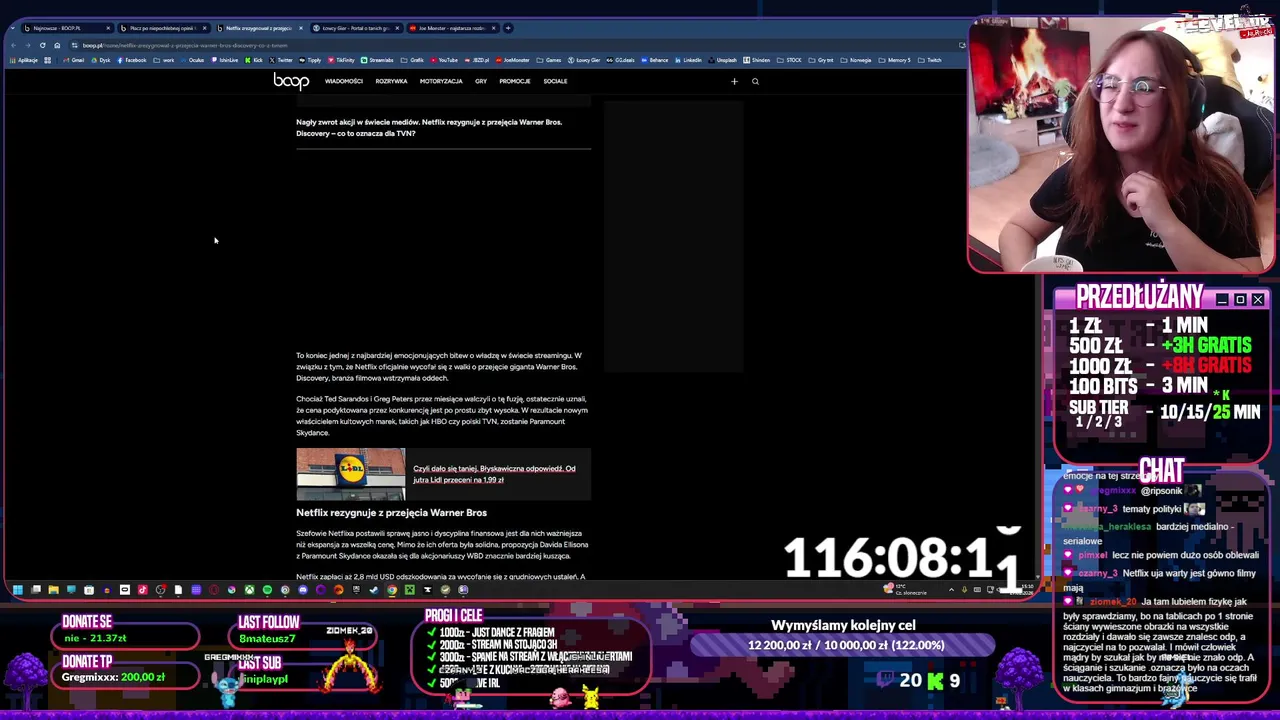
Task: Click the Lidl store thumbnail
Action: coord(351,474)
